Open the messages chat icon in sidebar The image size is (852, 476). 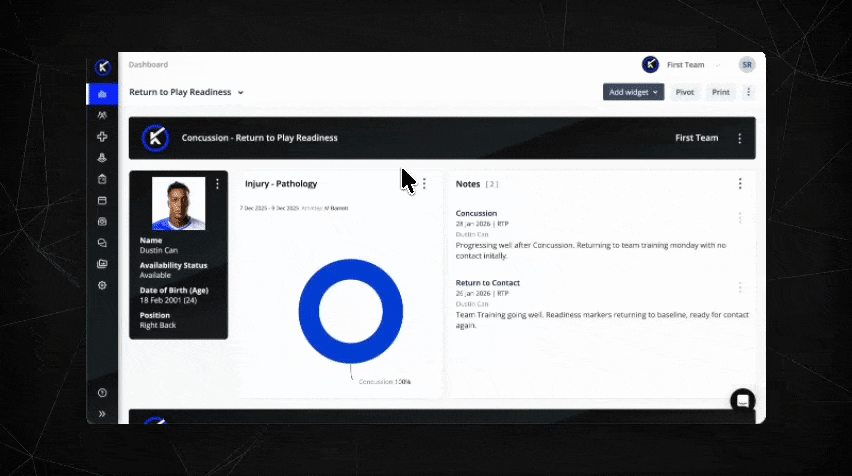click(x=102, y=243)
